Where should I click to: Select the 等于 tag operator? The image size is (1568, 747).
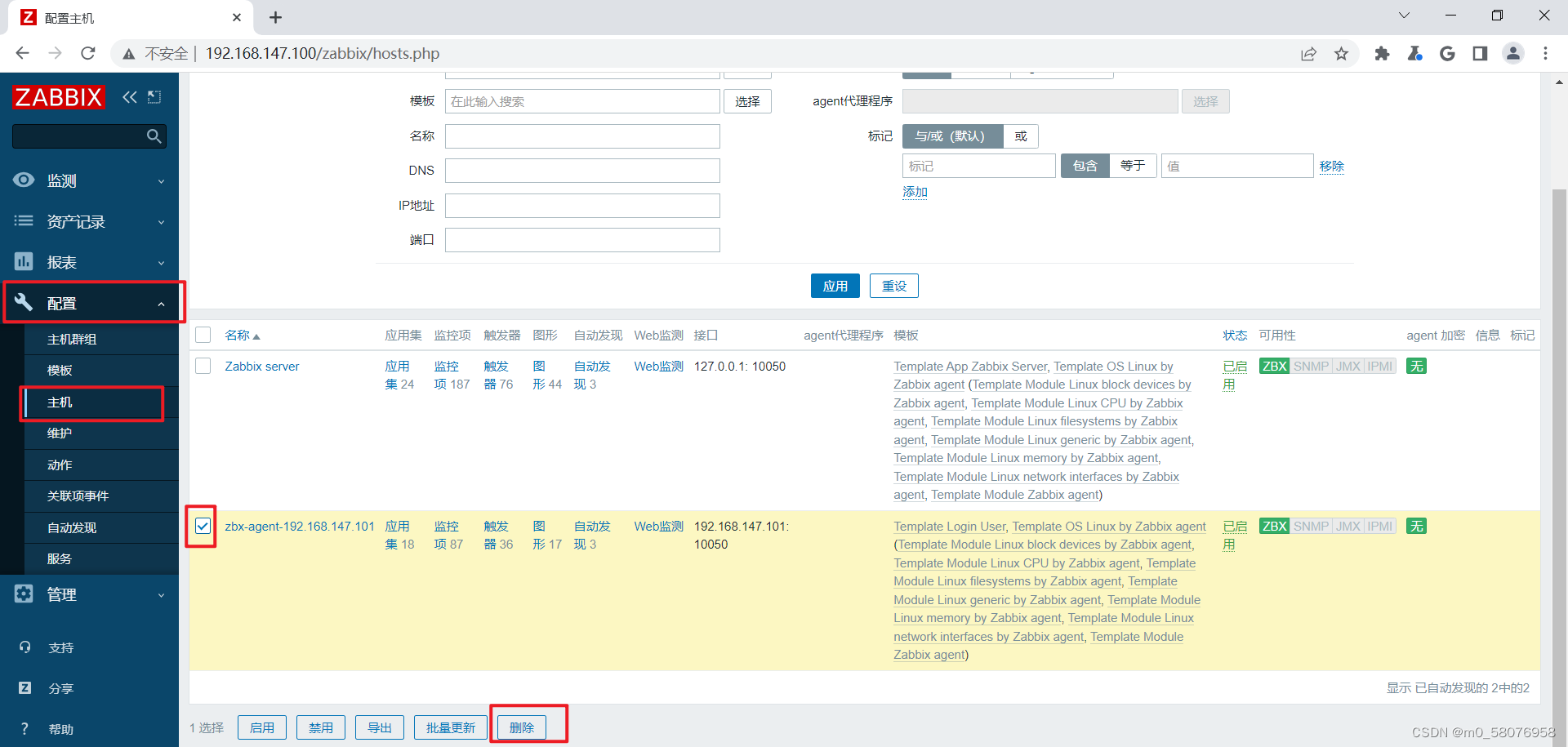pos(1133,166)
